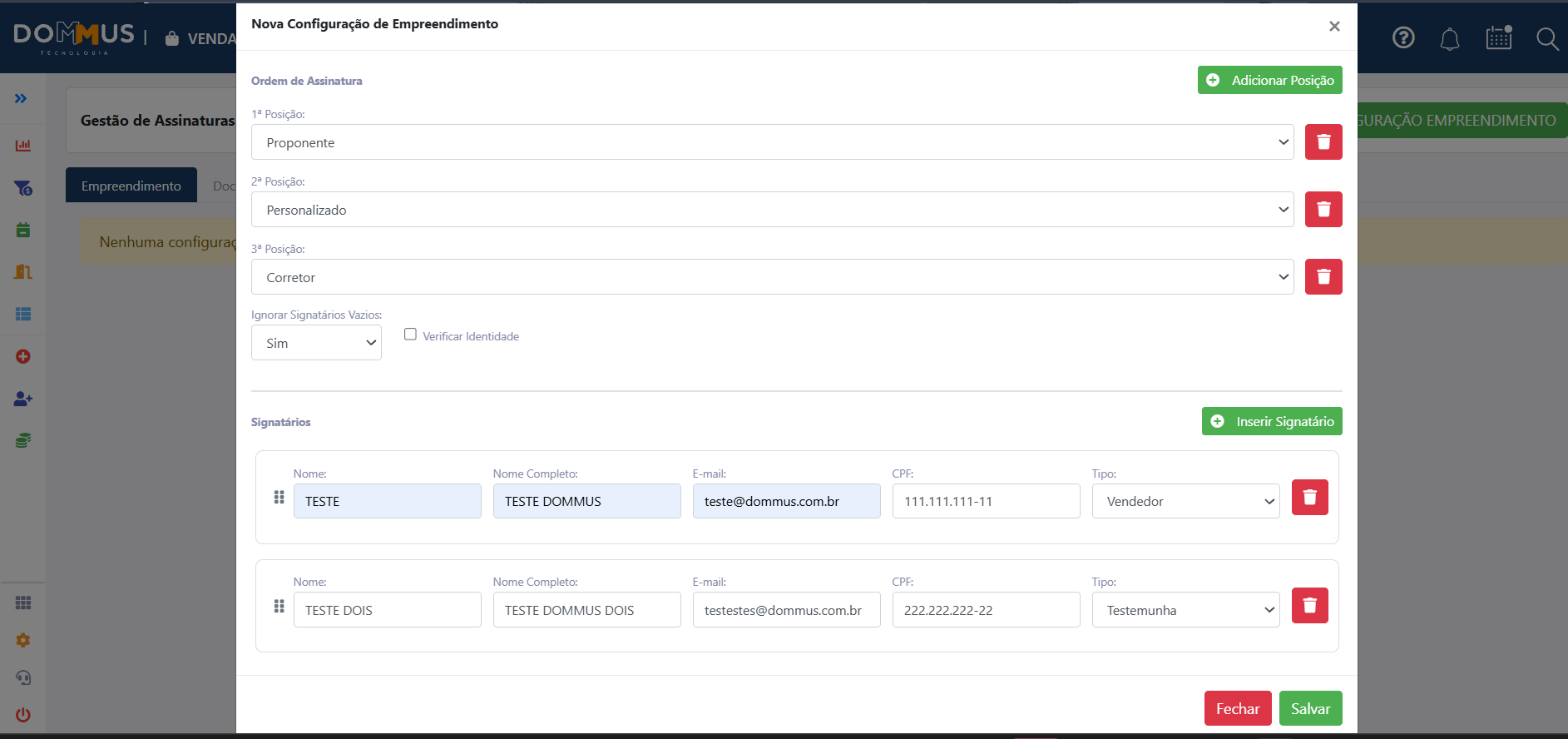The width and height of the screenshot is (1568, 739).
Task: Click the E-mail field with teste@dommus.com.br
Action: tap(786, 501)
